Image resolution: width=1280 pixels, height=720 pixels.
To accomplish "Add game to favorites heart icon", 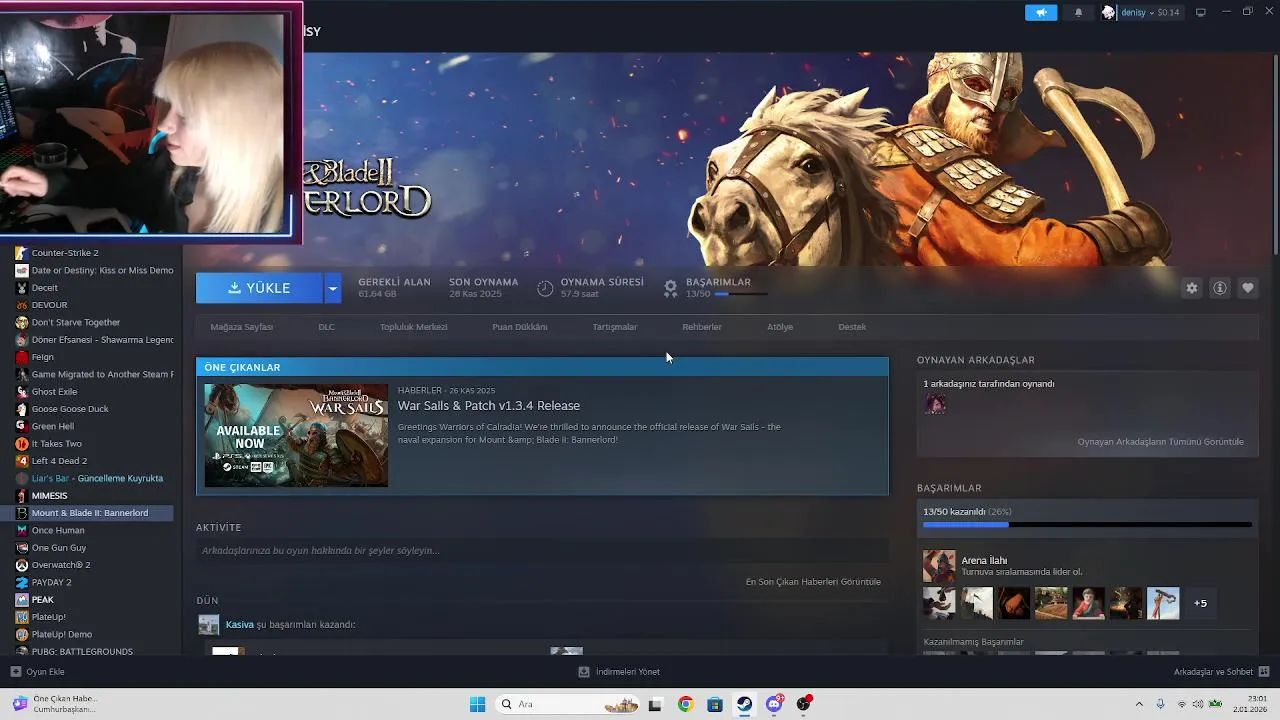I will point(1248,288).
